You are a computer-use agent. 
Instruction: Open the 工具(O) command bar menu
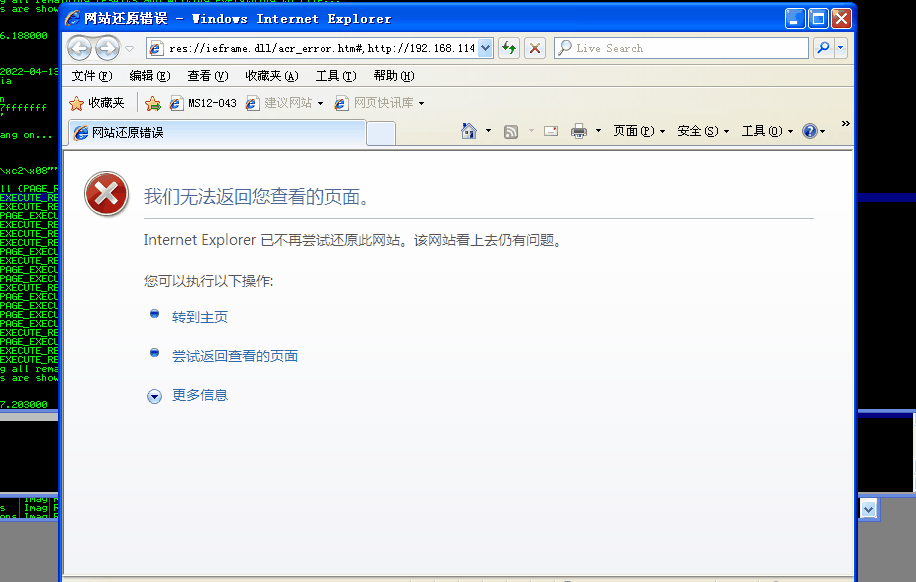768,131
